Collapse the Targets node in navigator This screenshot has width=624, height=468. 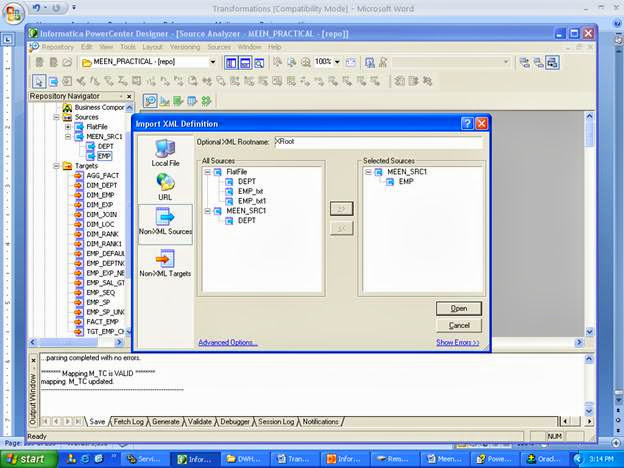57,166
